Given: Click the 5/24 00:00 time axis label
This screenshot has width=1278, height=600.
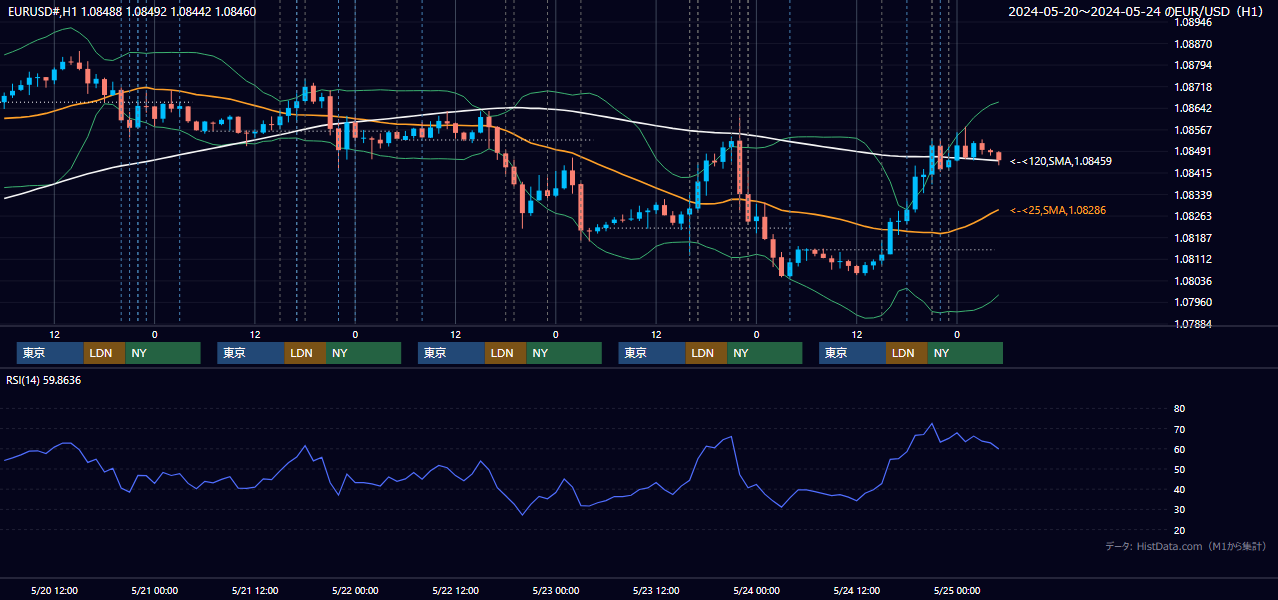Looking at the screenshot, I should pyautogui.click(x=756, y=590).
